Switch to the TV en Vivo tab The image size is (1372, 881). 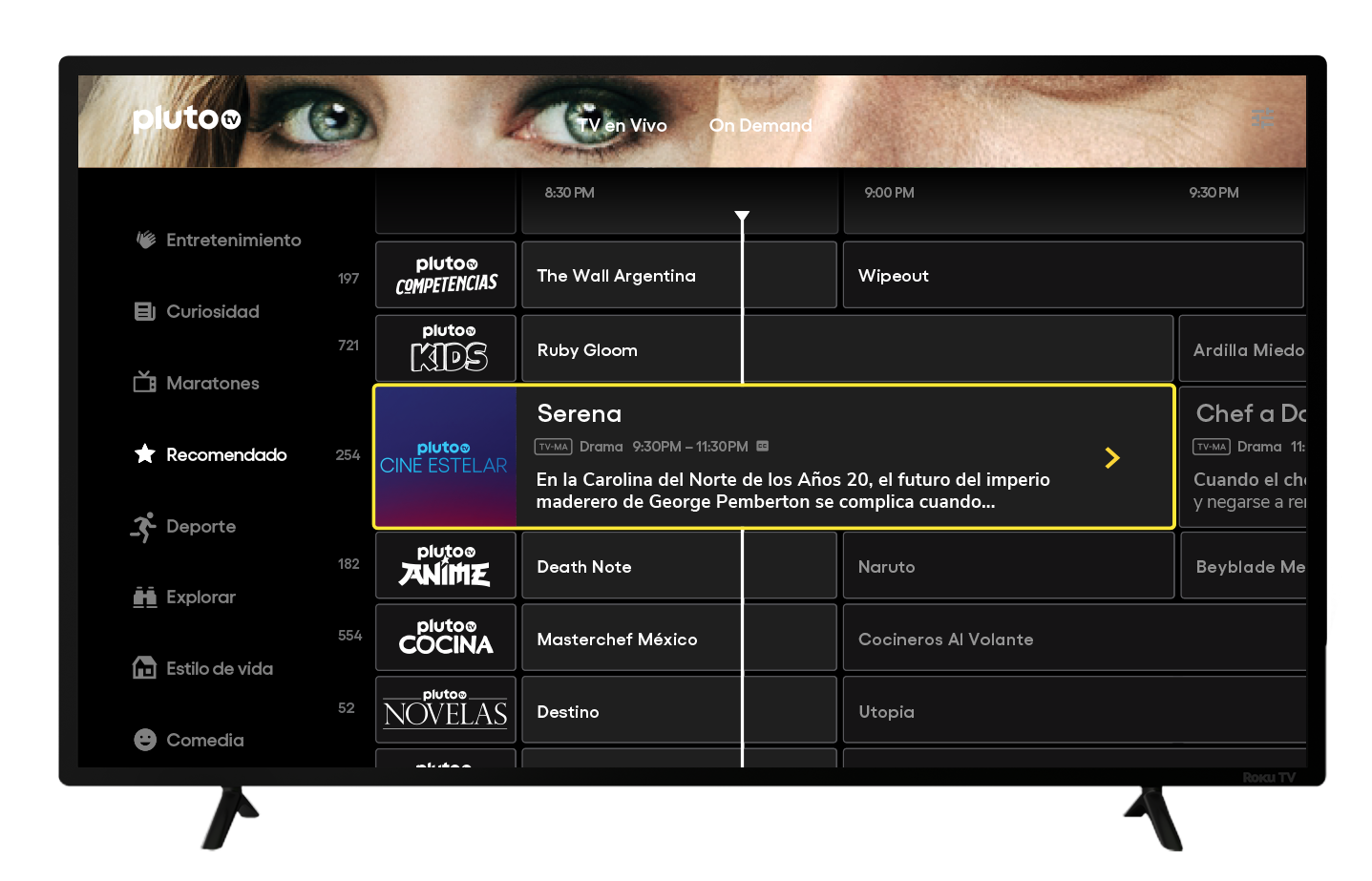(x=622, y=125)
